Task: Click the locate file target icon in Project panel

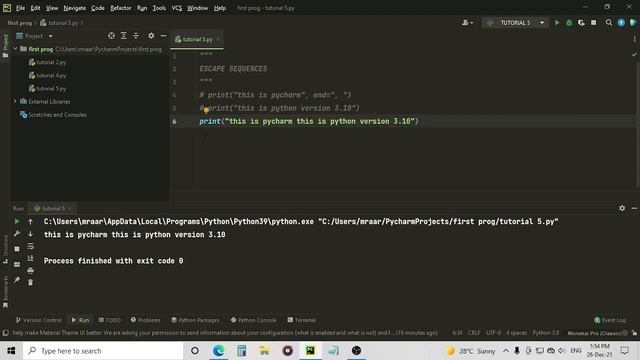Action: (111, 36)
